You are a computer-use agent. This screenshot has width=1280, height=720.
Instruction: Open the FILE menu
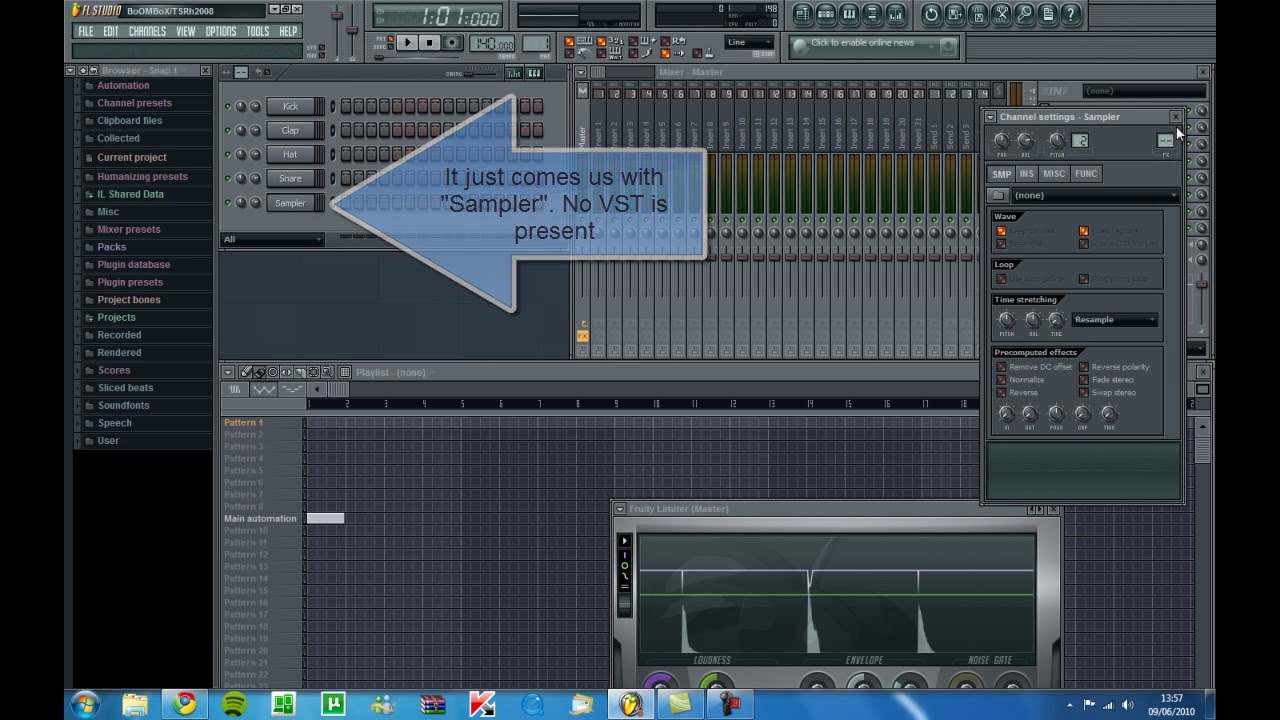tap(86, 31)
